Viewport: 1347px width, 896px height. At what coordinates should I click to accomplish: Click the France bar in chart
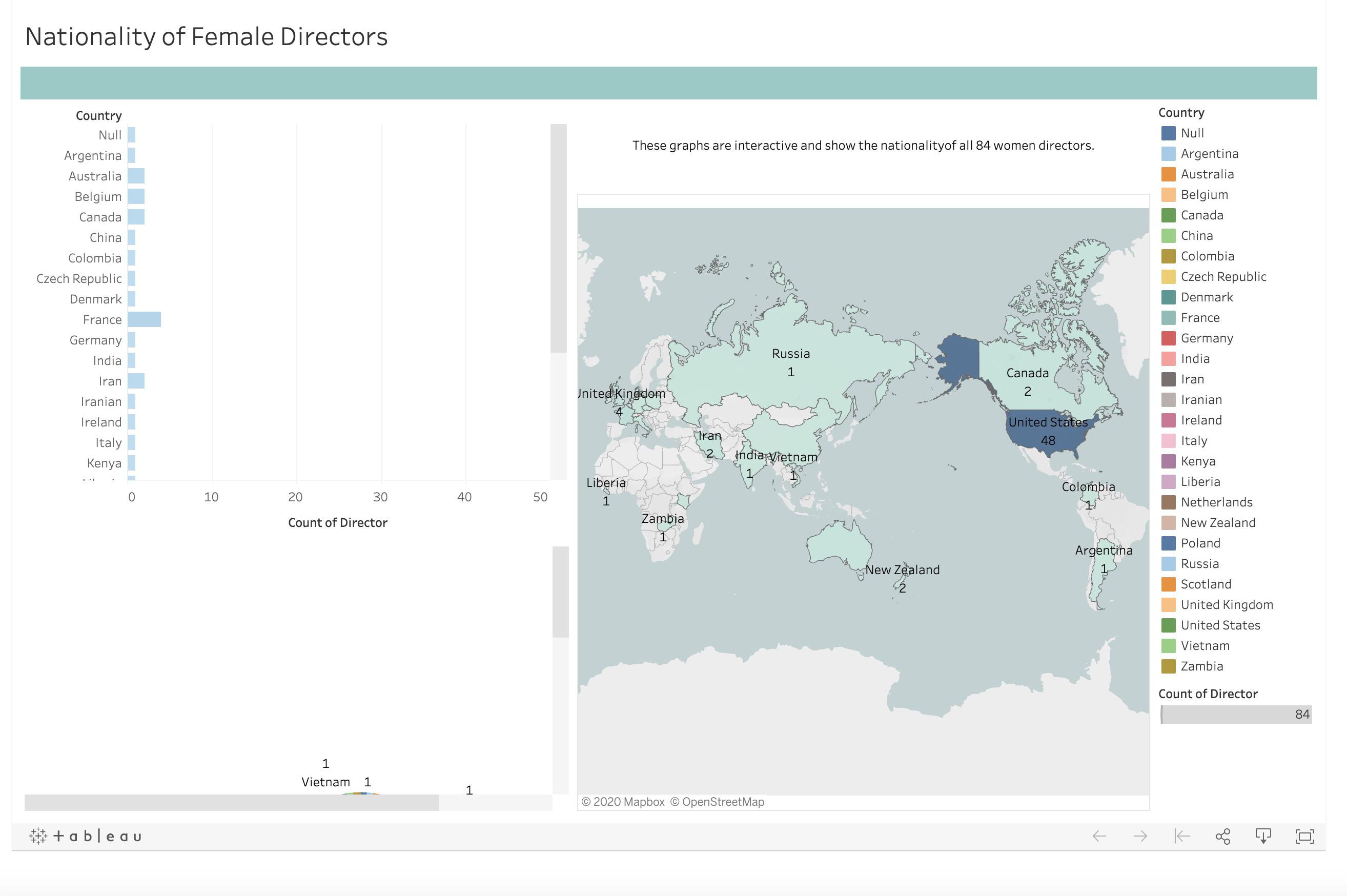click(144, 319)
